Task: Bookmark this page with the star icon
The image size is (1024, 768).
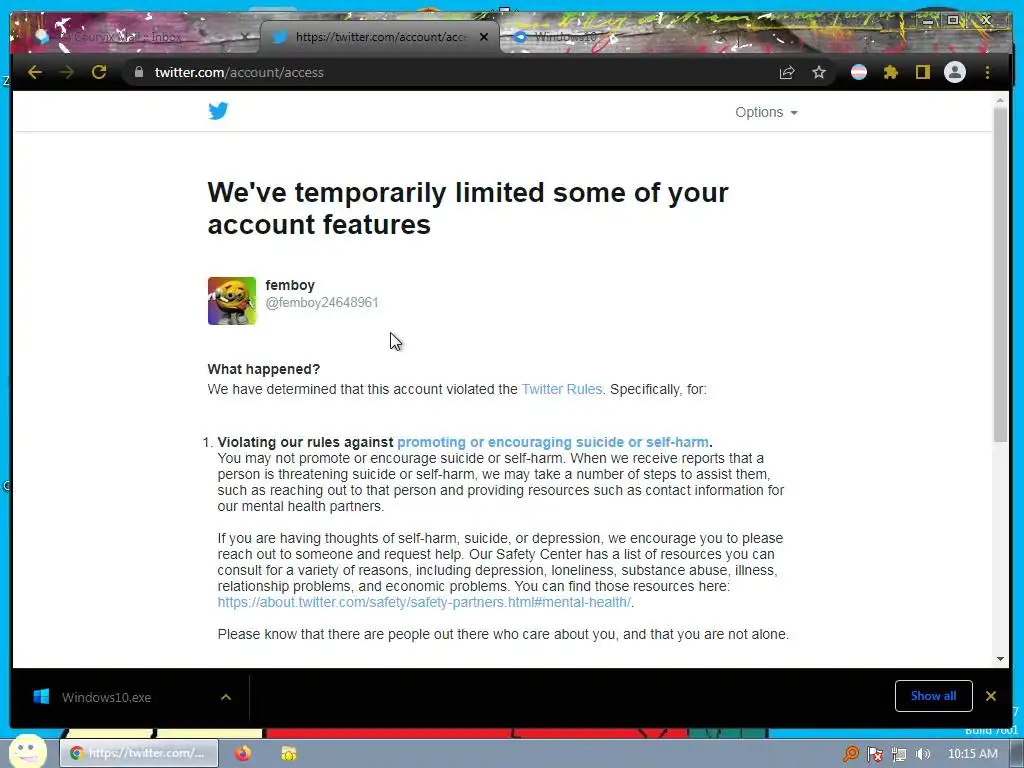Action: (819, 72)
